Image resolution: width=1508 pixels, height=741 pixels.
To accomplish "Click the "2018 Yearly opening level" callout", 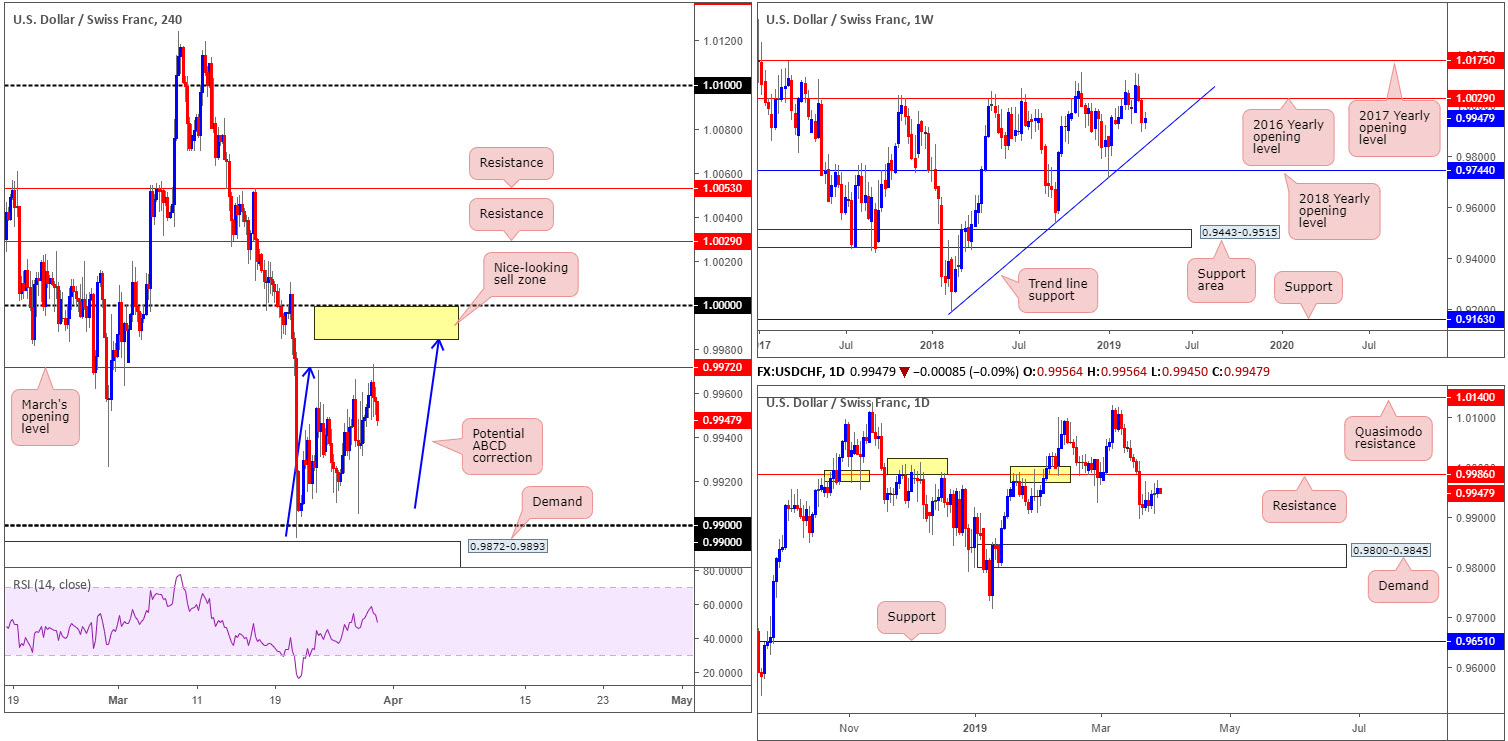I will (1335, 211).
